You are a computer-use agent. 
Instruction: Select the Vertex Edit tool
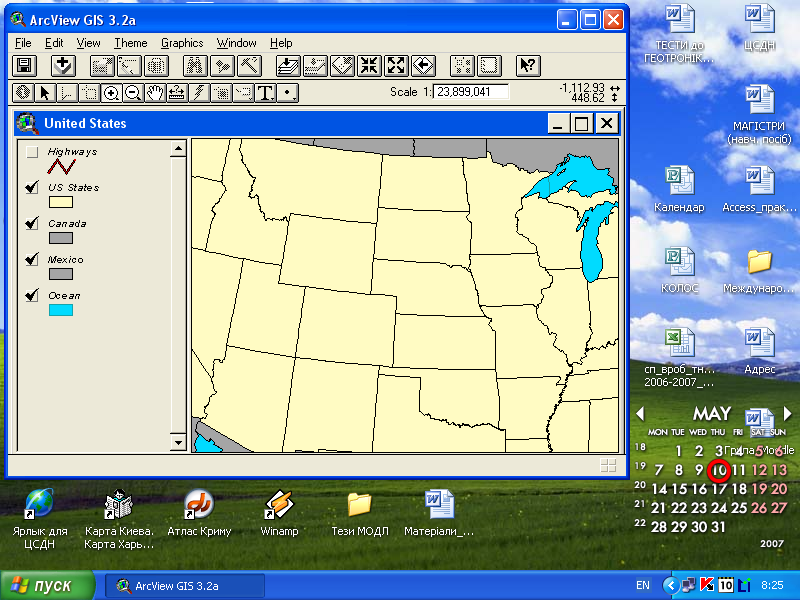67,93
